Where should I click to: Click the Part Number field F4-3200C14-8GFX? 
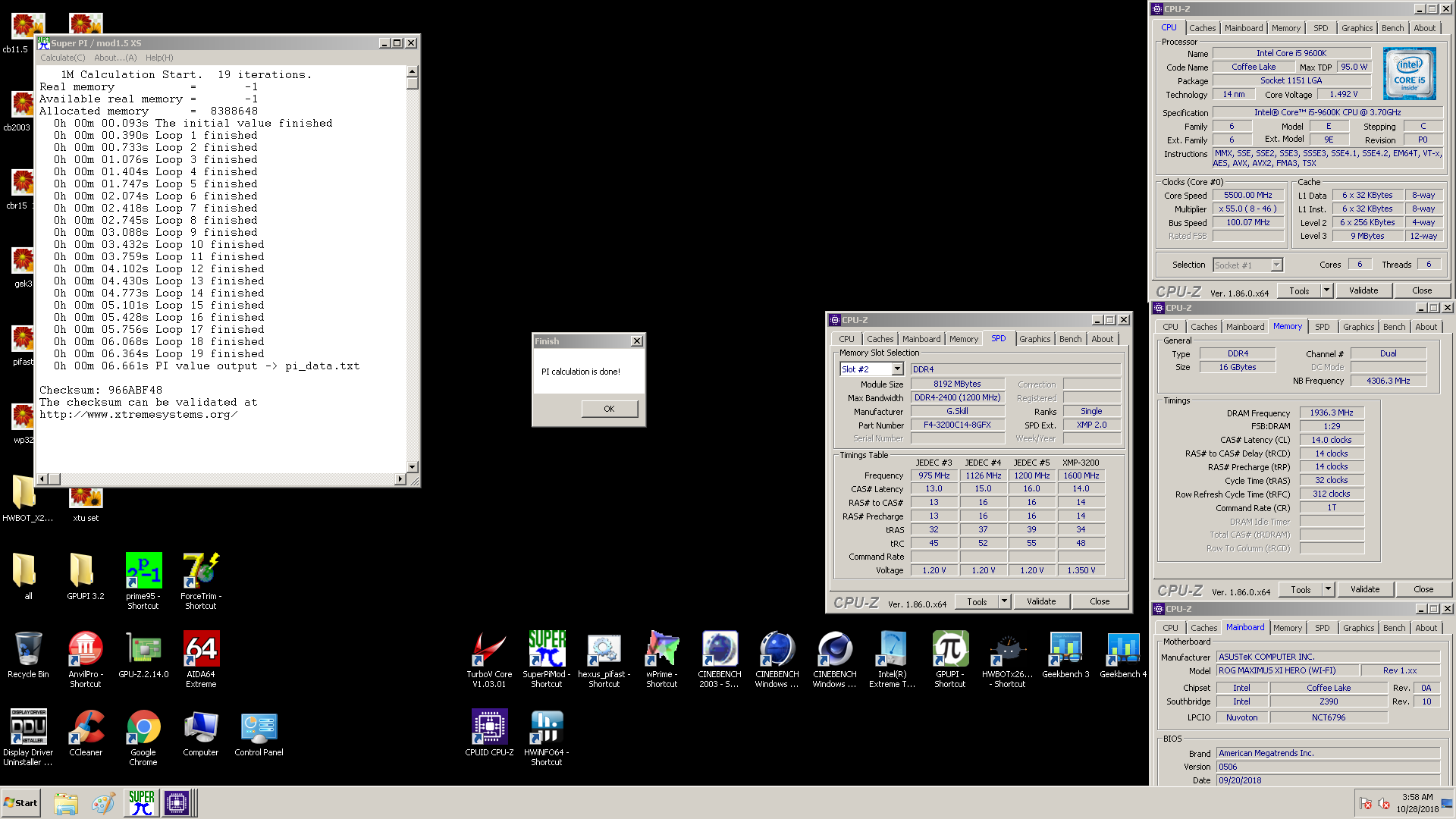(x=957, y=425)
